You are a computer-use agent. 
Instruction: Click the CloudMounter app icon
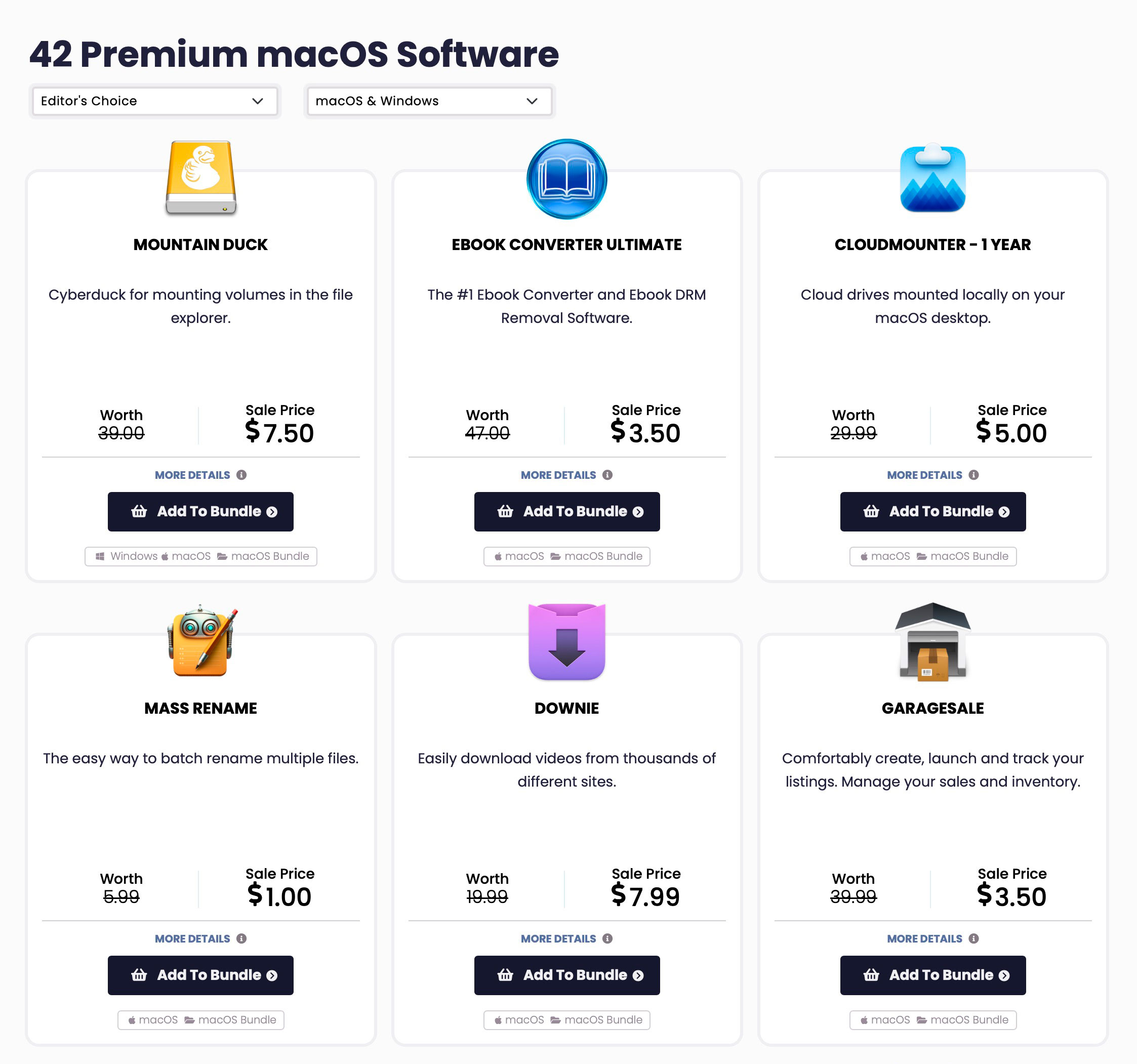click(932, 178)
